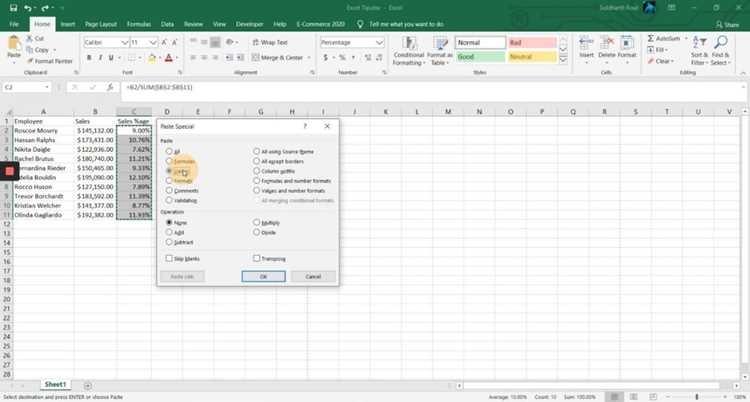750x402 pixels.
Task: Apply the yellow Fill Color bucket
Action: 152,58
